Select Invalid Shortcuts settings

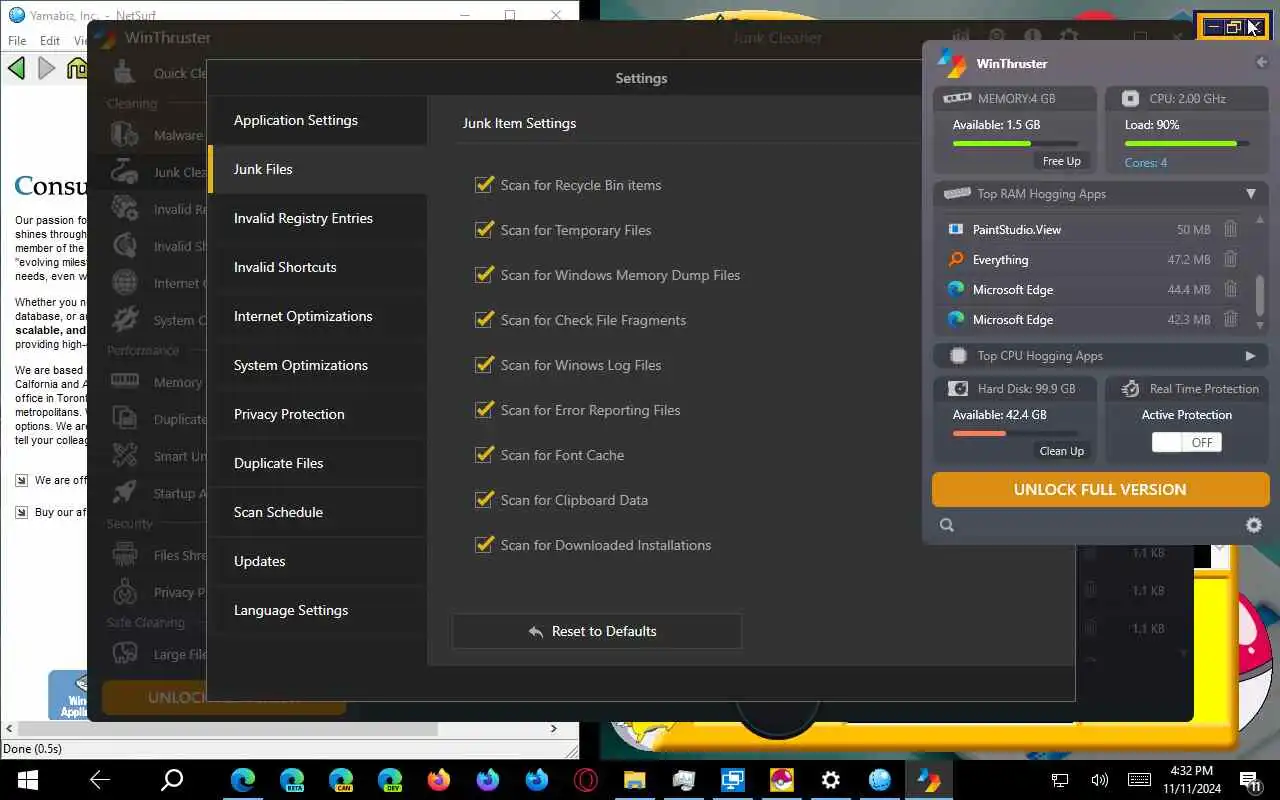point(317,267)
